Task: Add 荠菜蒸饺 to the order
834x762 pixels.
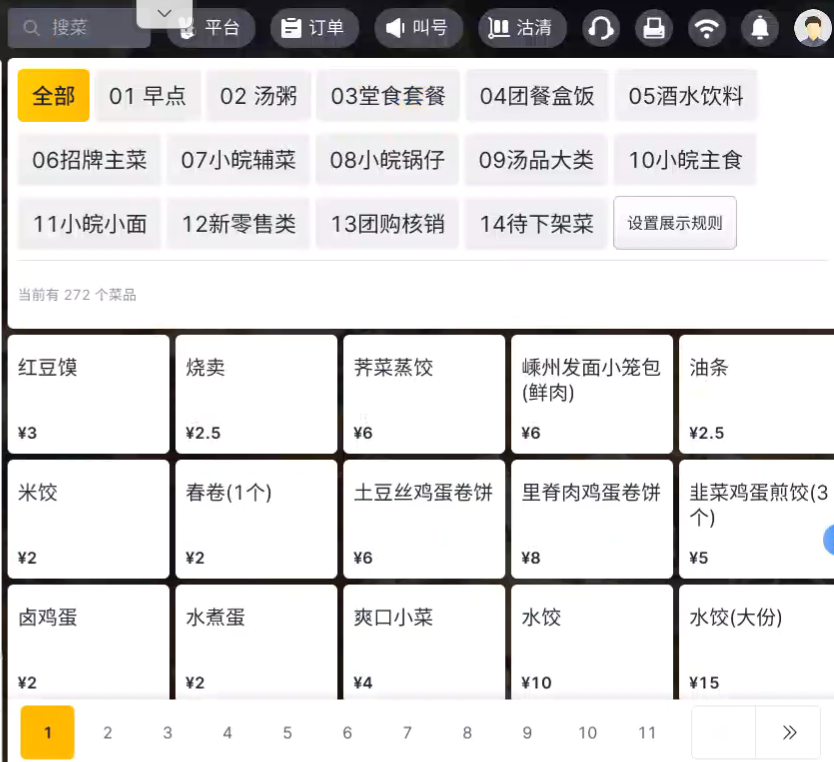Action: click(424, 394)
